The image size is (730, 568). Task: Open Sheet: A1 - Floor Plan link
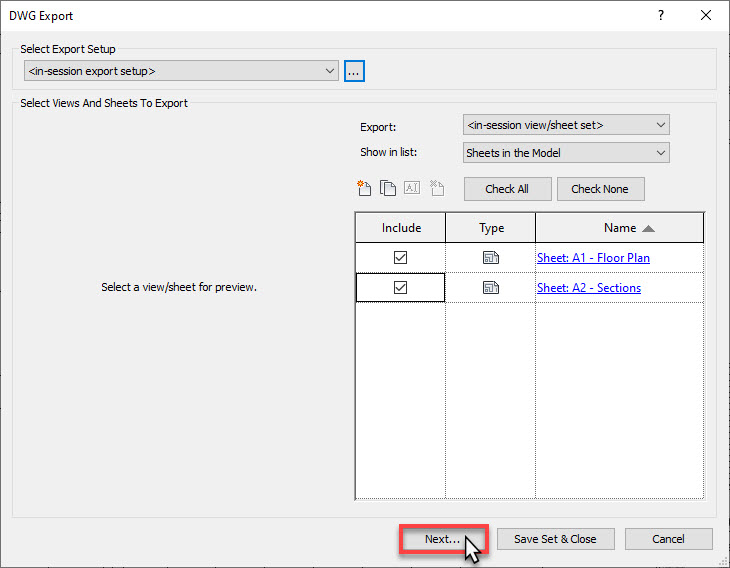tap(593, 258)
